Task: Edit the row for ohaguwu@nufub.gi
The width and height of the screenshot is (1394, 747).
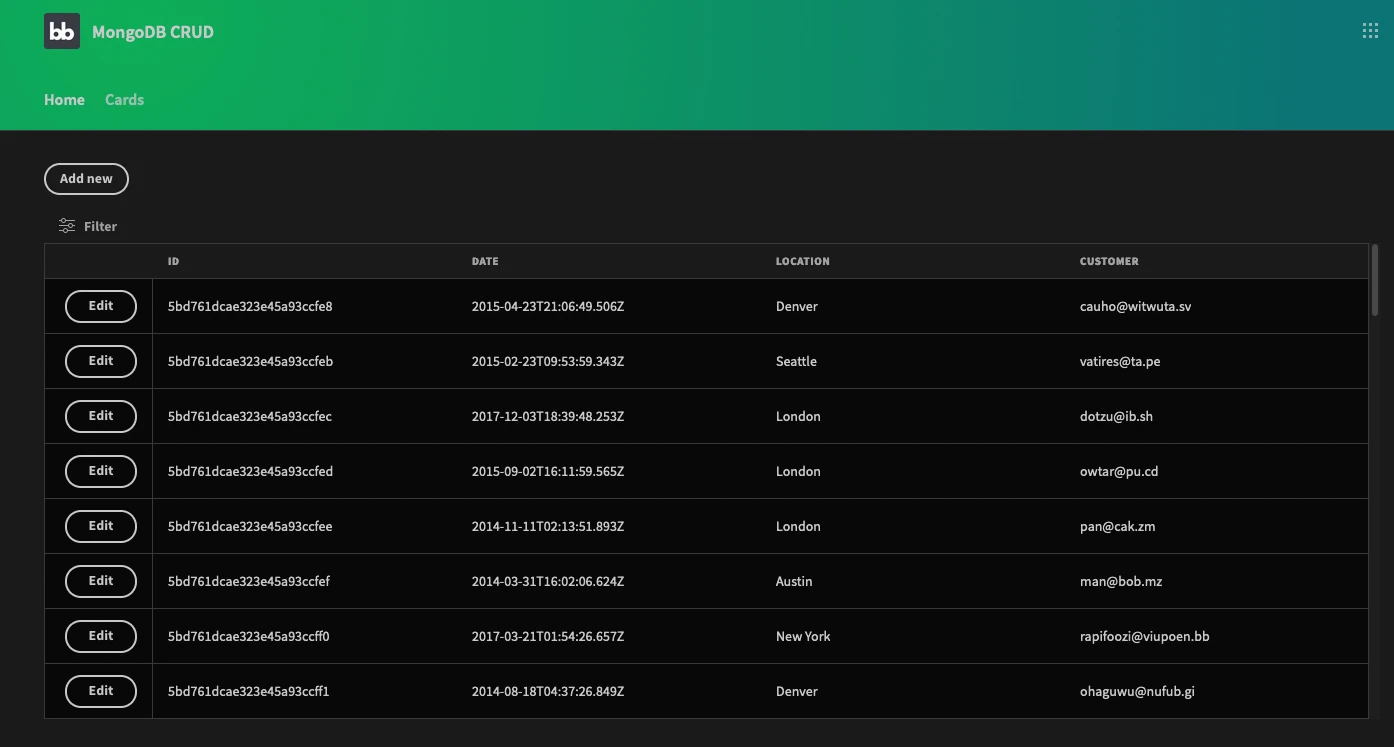Action: (x=101, y=691)
